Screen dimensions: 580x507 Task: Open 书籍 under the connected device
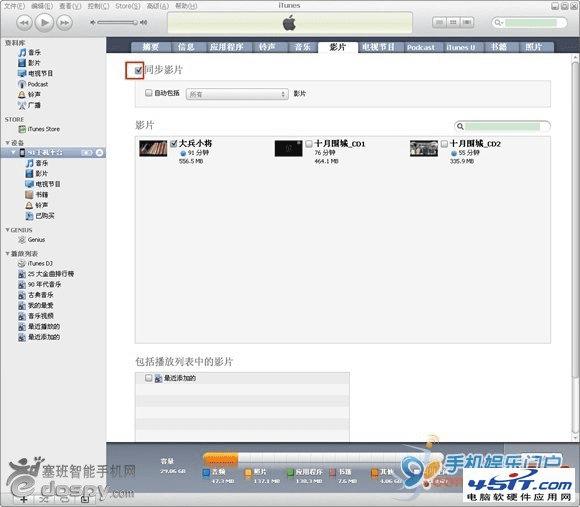[x=37, y=195]
